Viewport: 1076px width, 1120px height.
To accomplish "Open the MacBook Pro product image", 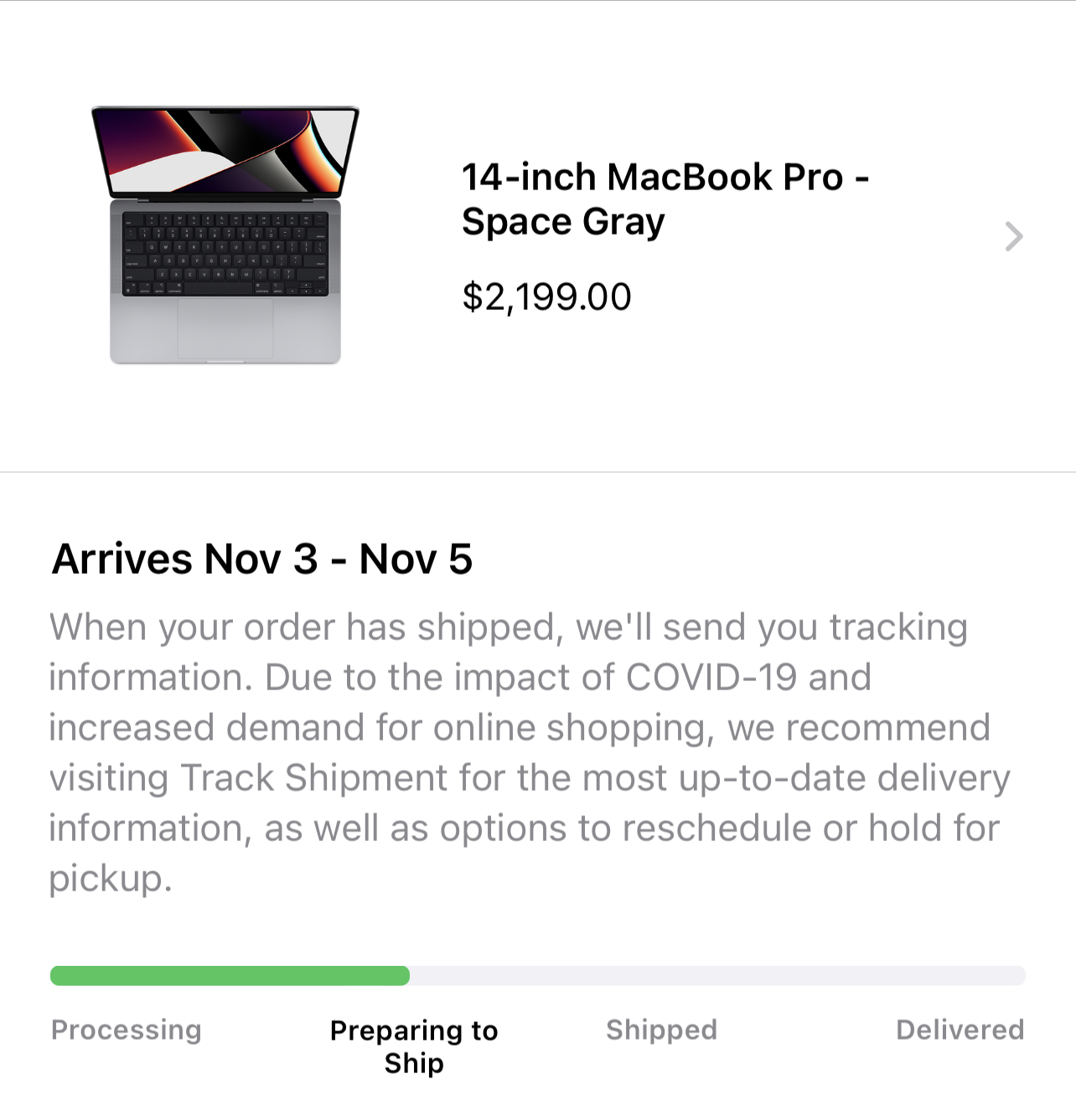I will tap(225, 235).
